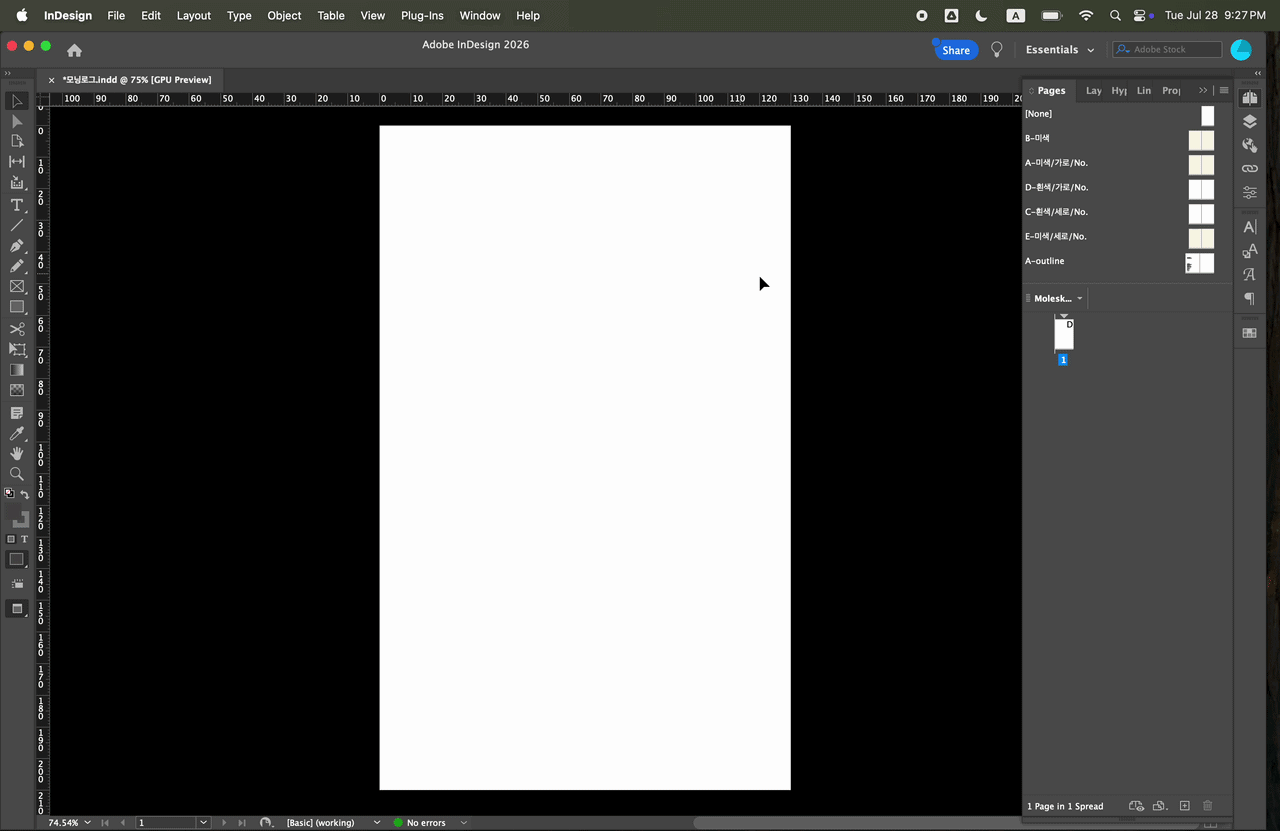Swap fill and stroke colors

point(25,494)
